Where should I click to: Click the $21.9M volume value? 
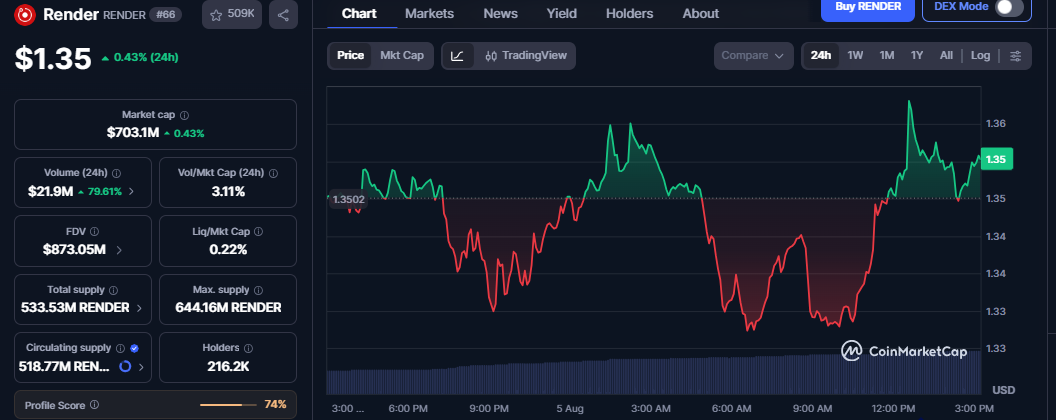pos(51,192)
